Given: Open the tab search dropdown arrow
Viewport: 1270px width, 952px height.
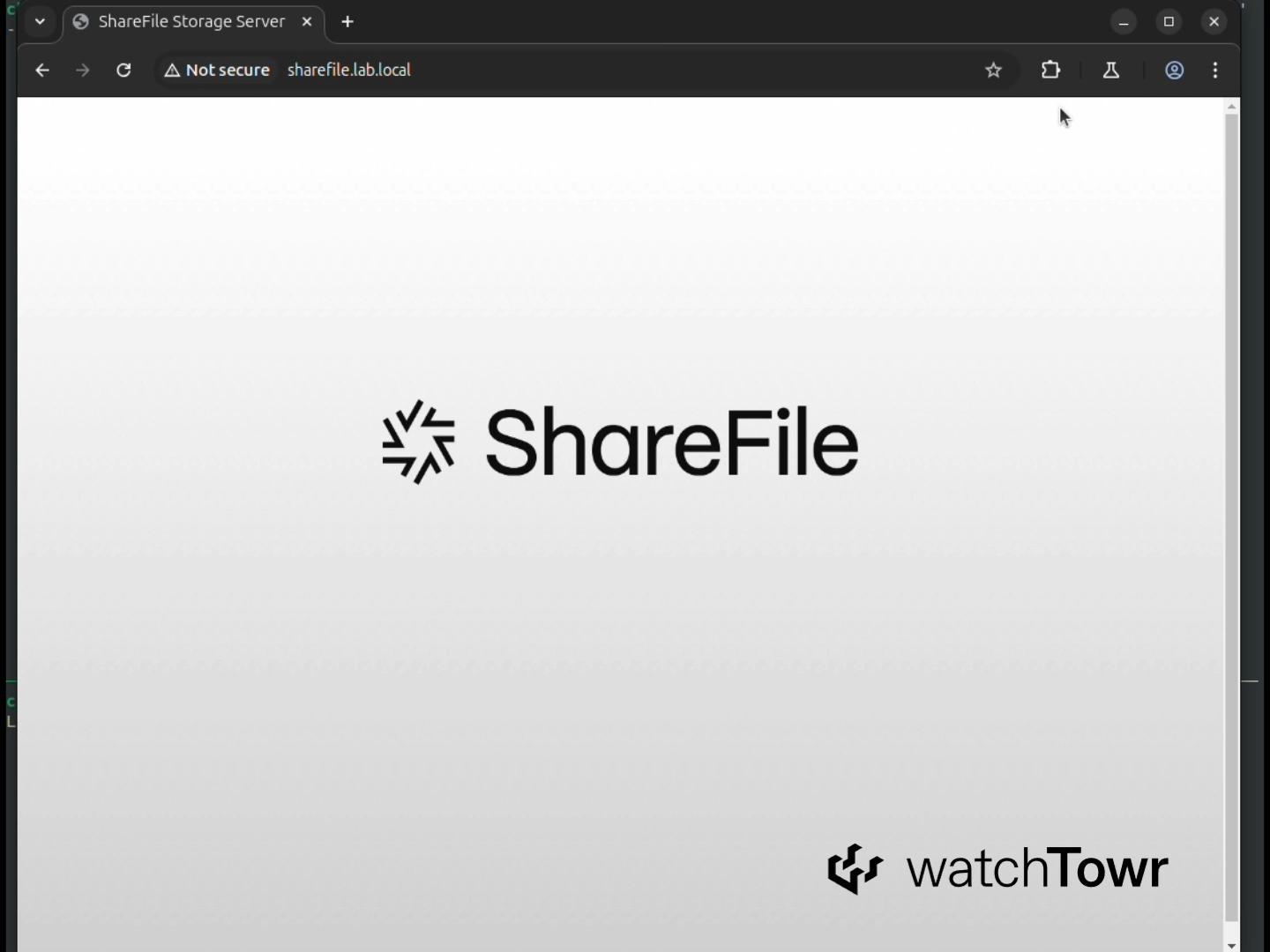Looking at the screenshot, I should [x=40, y=22].
